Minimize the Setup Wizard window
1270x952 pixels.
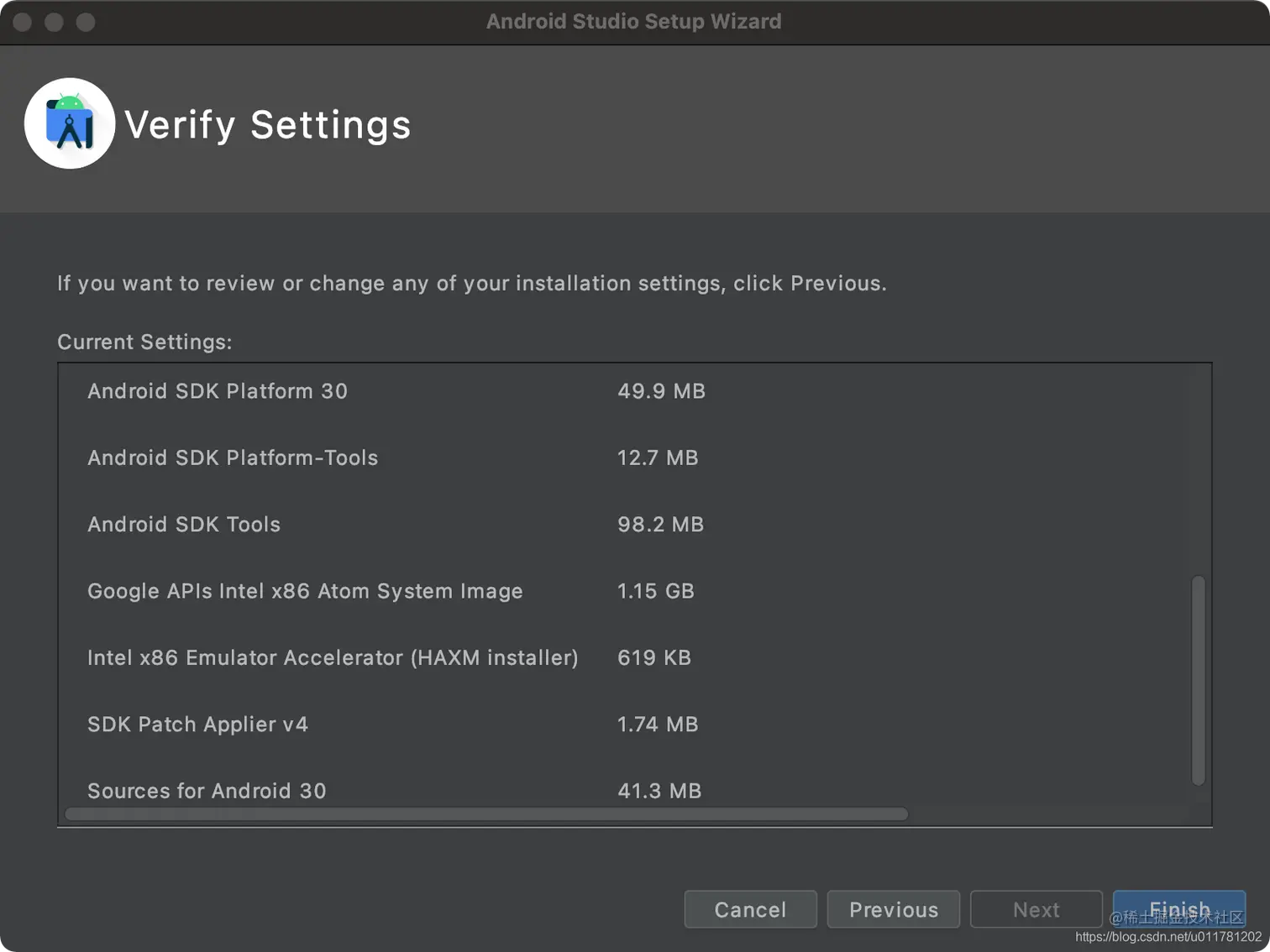[55, 22]
